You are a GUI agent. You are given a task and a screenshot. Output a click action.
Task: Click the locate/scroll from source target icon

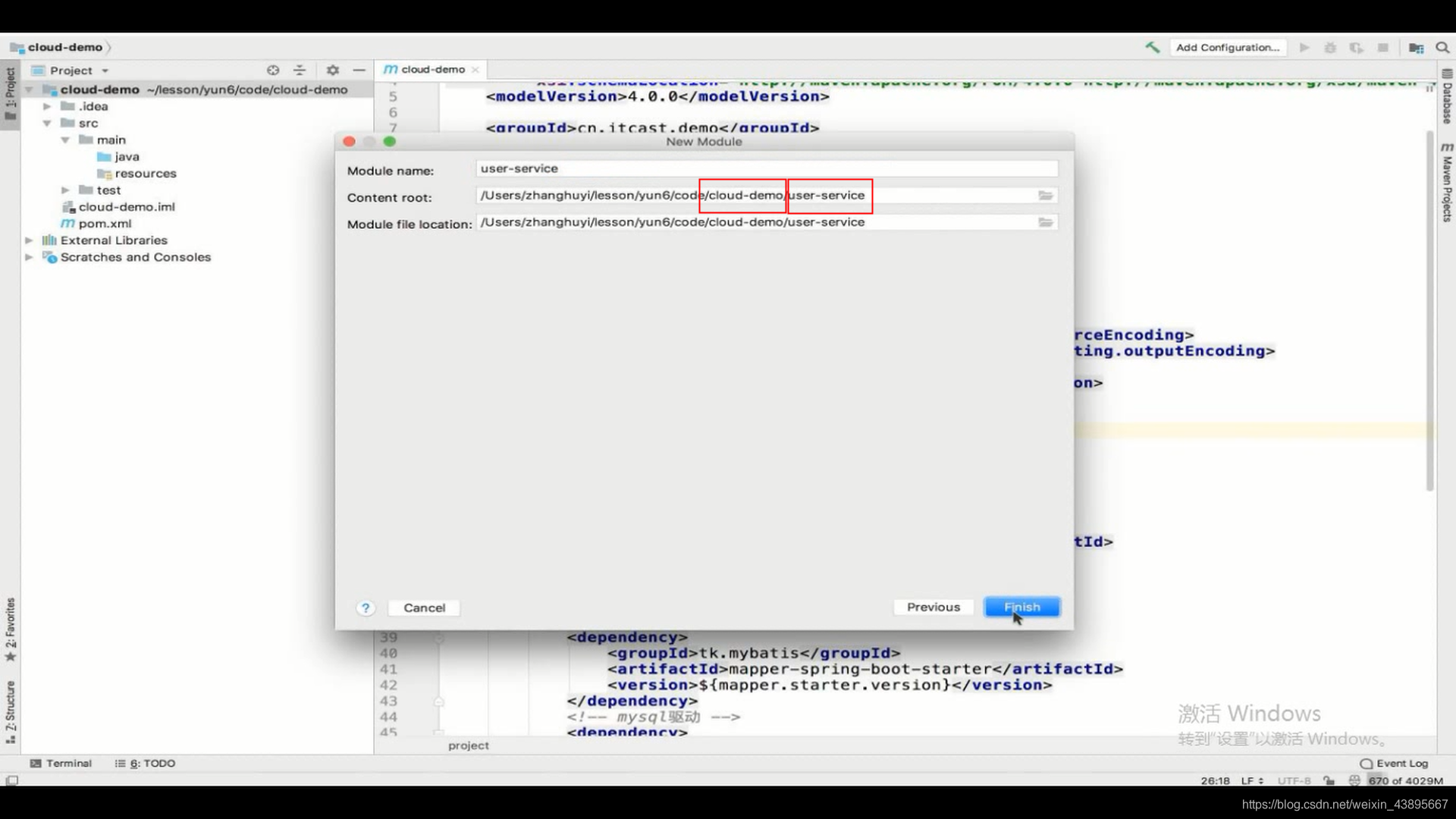point(273,70)
